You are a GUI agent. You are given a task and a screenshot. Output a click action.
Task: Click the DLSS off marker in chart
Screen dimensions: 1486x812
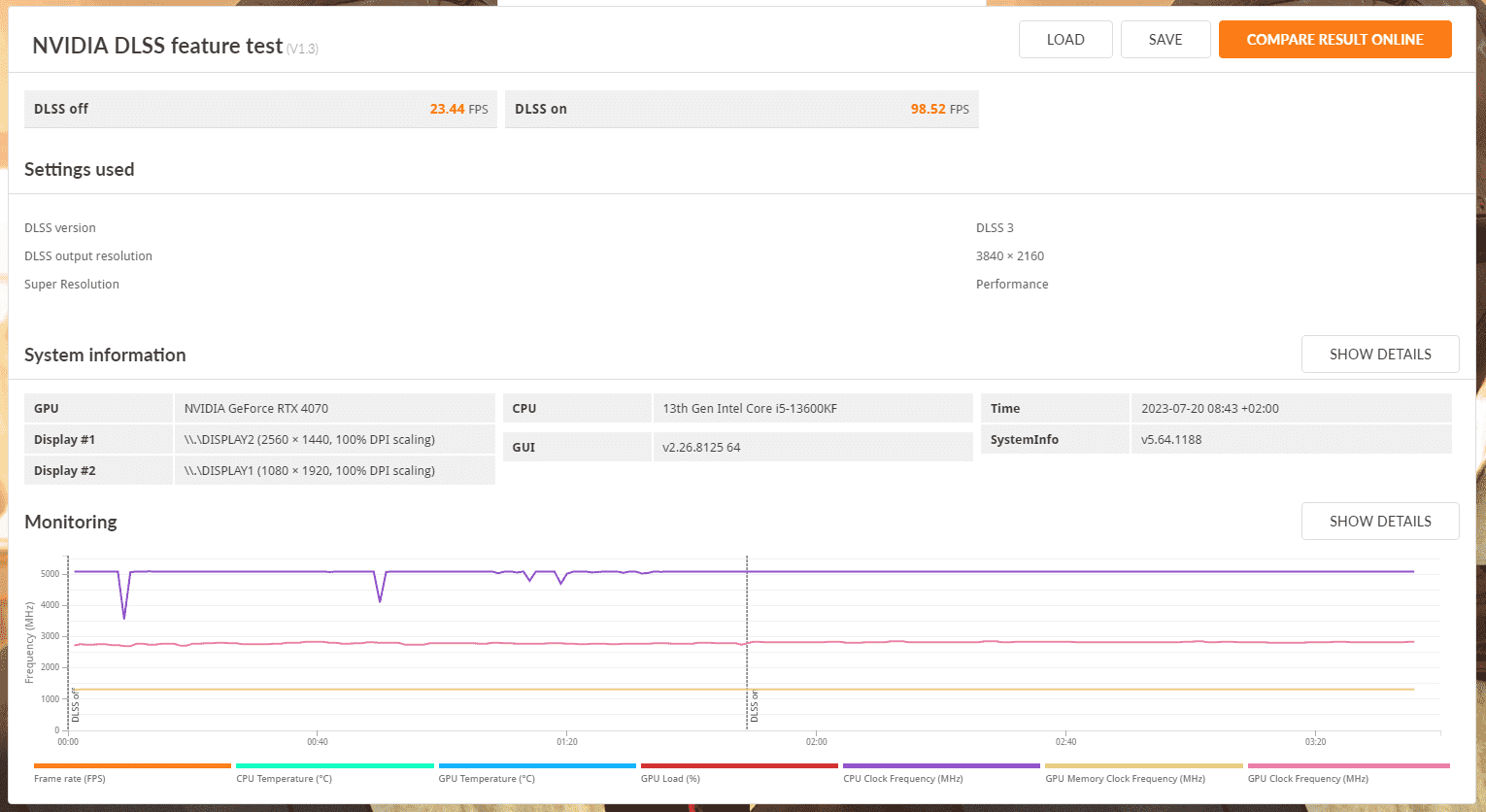coord(76,705)
